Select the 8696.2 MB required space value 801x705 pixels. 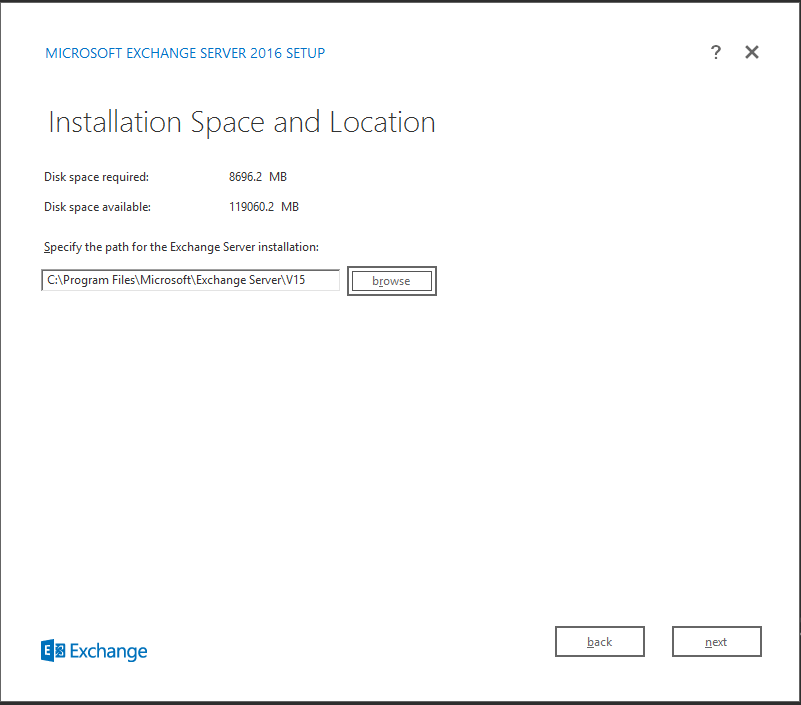258,177
